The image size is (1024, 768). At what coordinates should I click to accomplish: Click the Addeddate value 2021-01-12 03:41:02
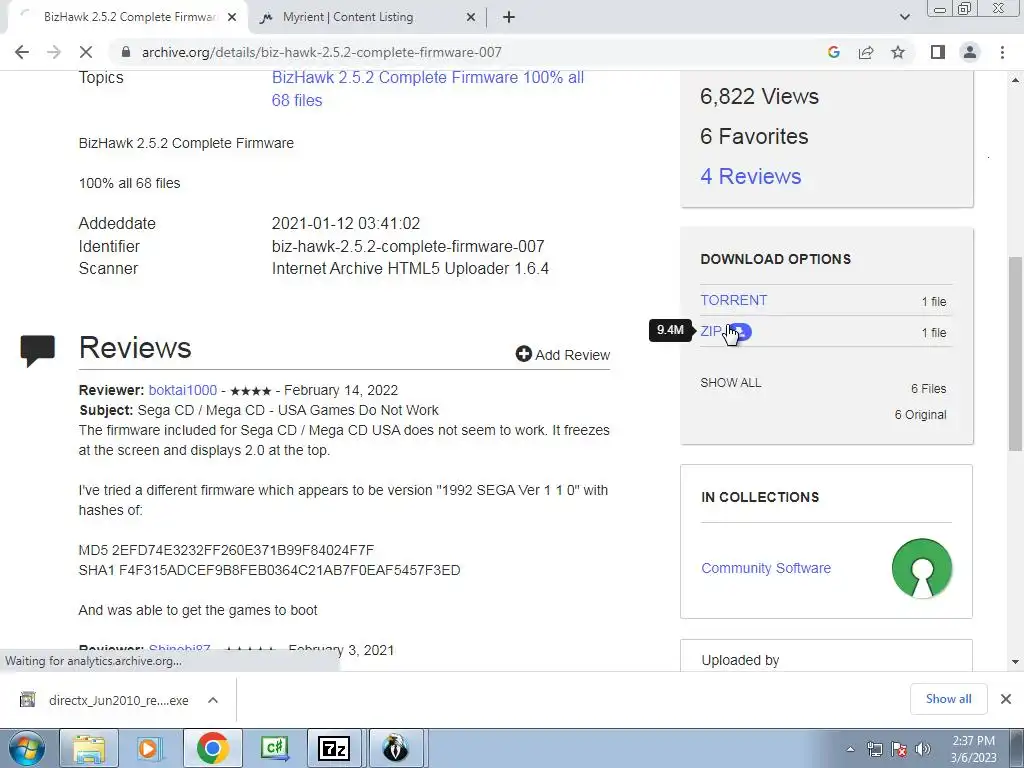(345, 223)
